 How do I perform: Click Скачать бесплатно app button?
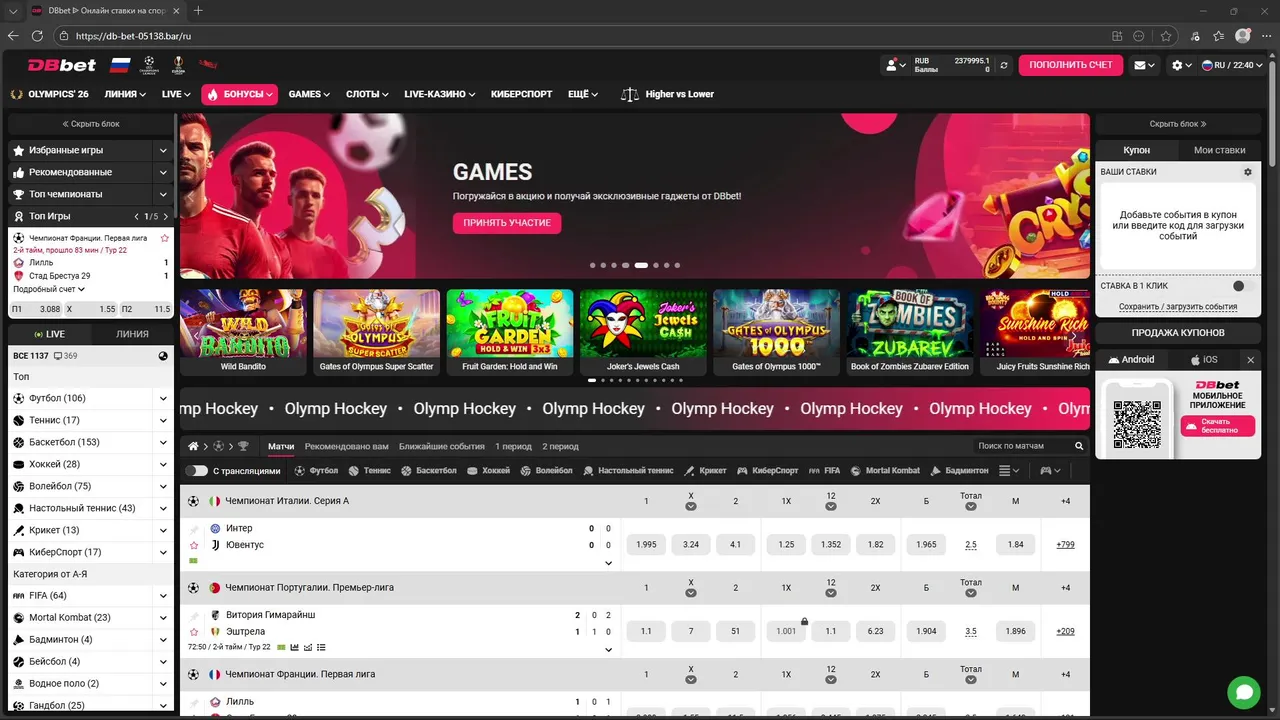1218,426
